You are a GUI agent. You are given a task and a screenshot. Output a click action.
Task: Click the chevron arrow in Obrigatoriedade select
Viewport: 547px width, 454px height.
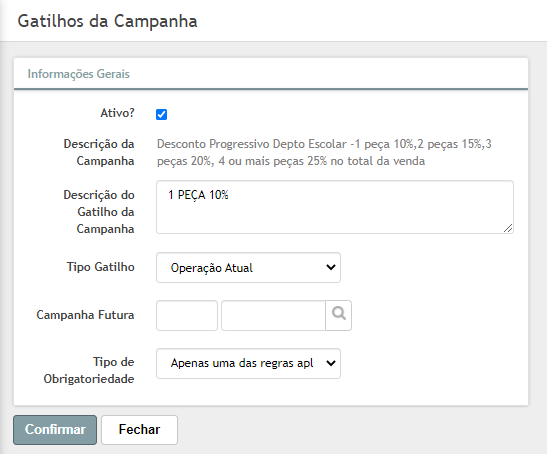tap(331, 363)
